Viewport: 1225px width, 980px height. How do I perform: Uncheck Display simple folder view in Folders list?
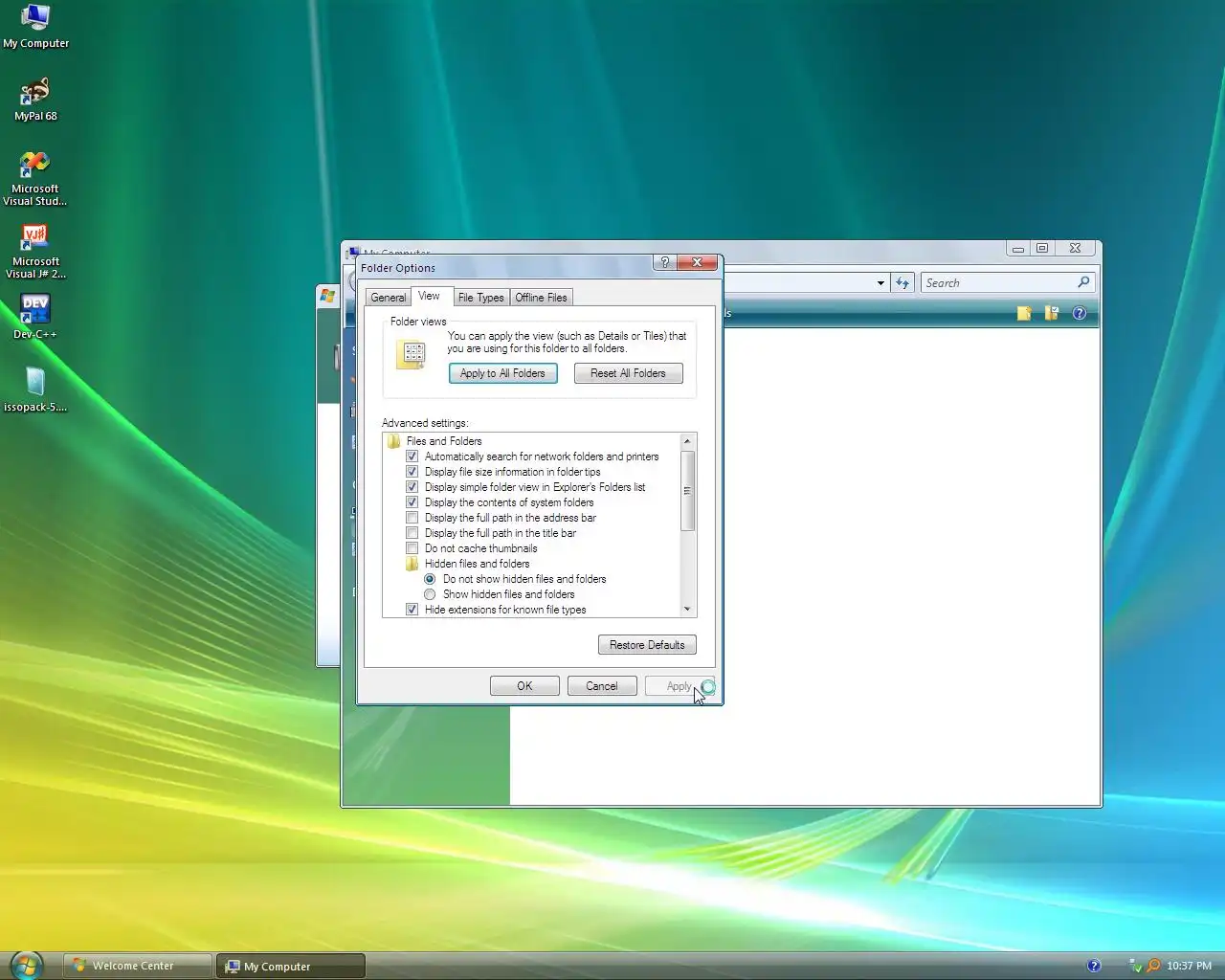click(x=412, y=487)
